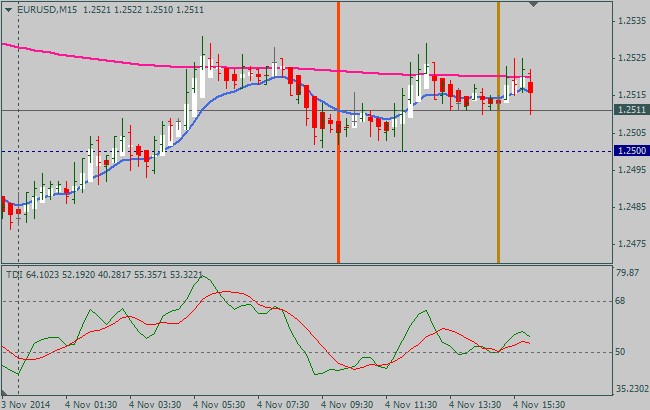Click the TDI indicator label text
650x410 pixels.
104,274
